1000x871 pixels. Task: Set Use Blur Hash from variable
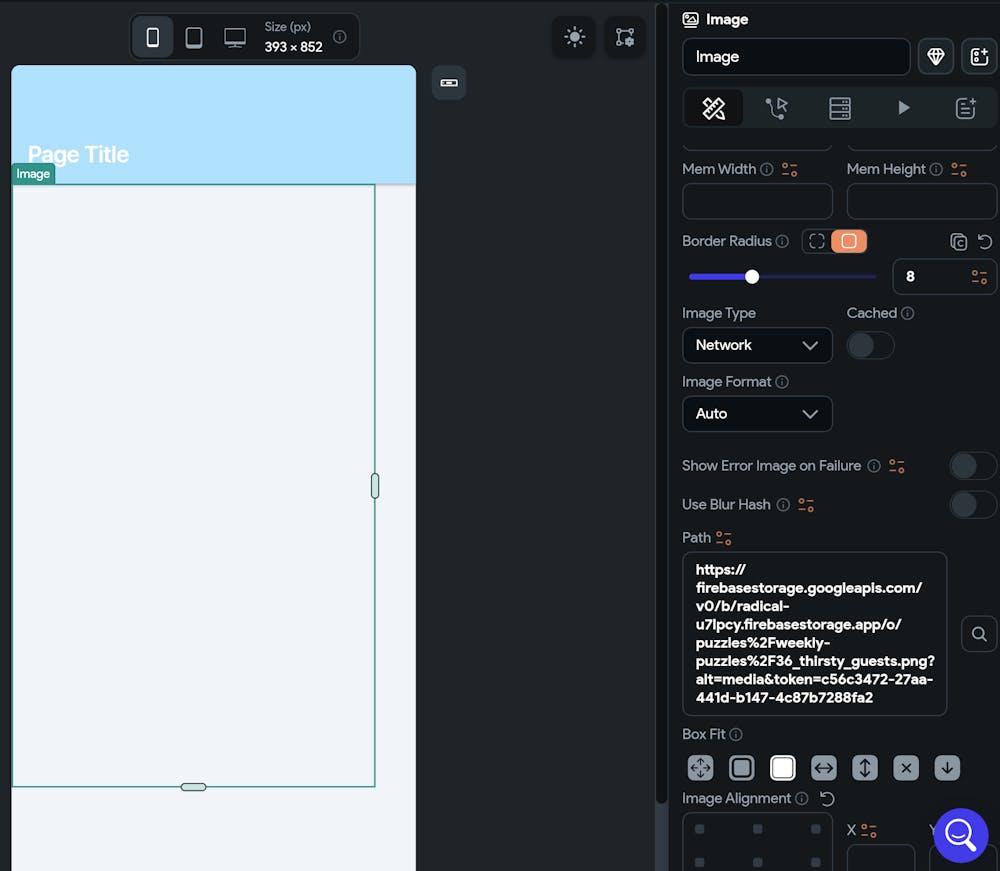tap(806, 505)
